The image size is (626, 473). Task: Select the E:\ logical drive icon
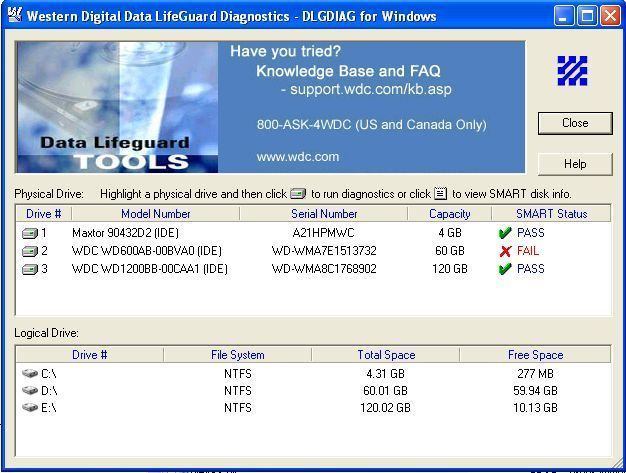tap(30, 408)
